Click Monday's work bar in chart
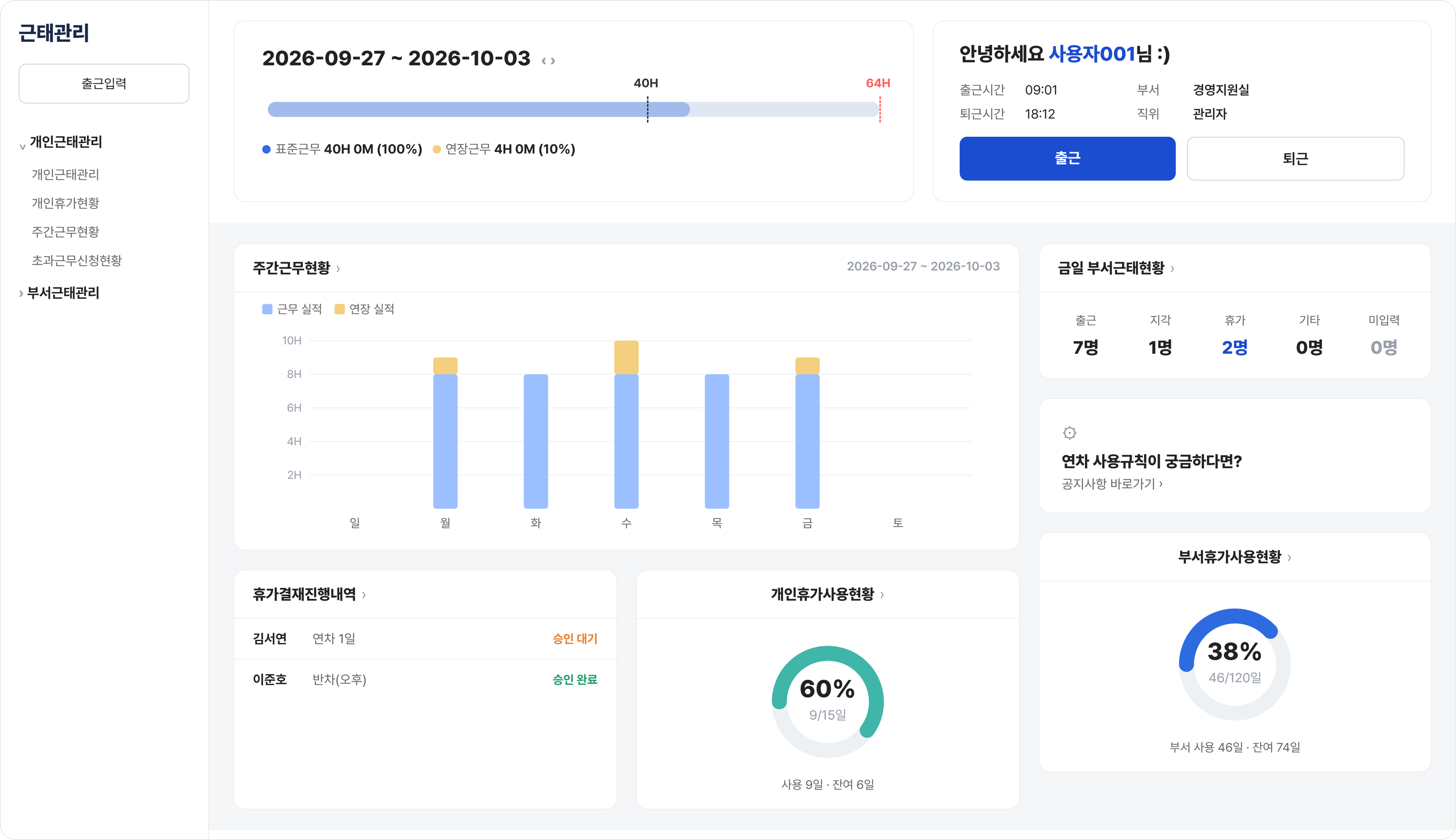 [x=445, y=441]
